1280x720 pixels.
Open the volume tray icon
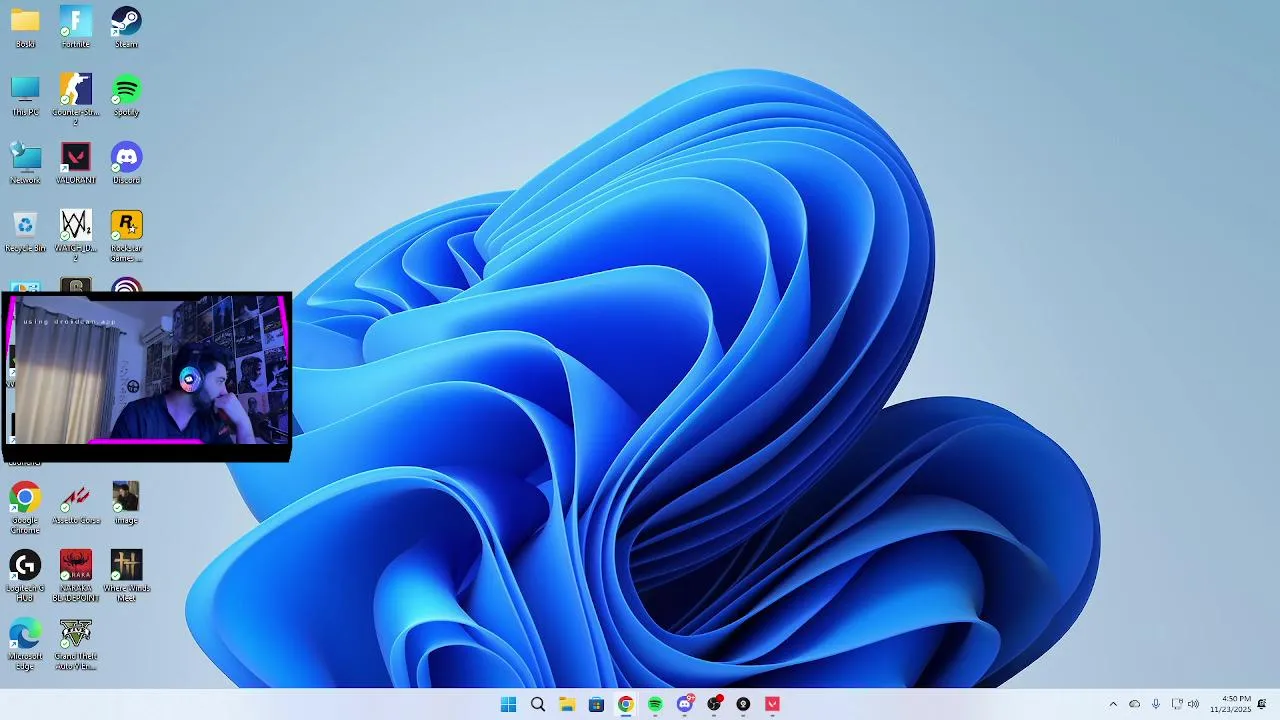coord(1193,704)
